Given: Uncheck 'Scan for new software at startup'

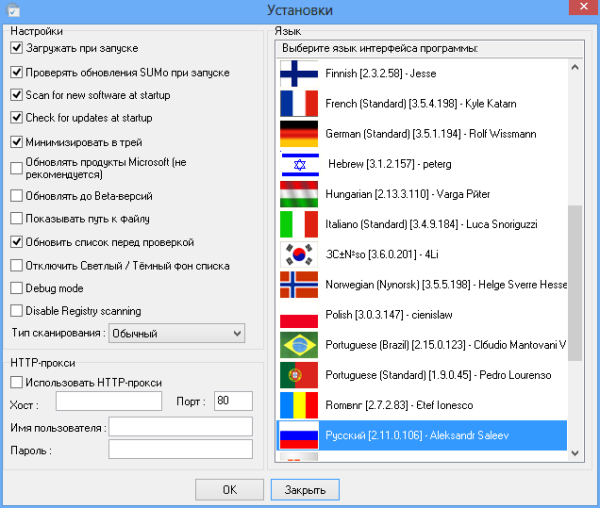Looking at the screenshot, I should click(x=16, y=94).
